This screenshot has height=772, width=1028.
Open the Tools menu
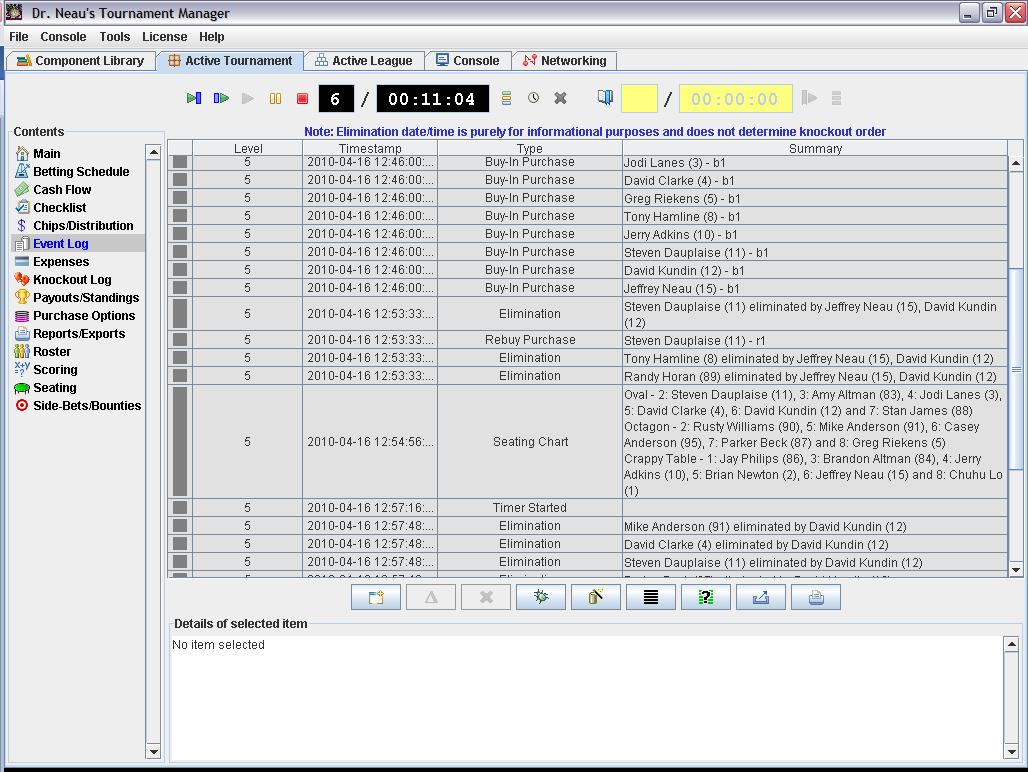115,37
